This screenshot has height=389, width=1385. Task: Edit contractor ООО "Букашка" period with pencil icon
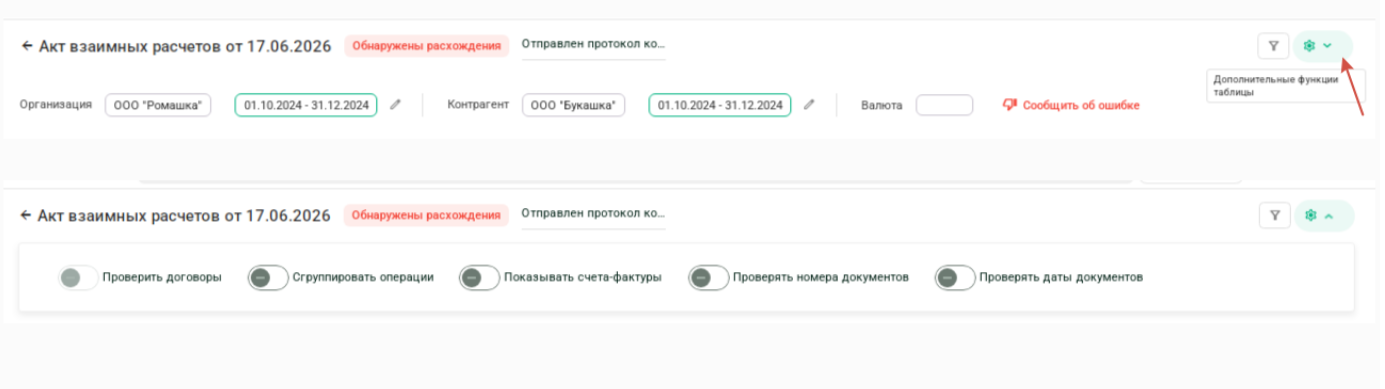809,104
